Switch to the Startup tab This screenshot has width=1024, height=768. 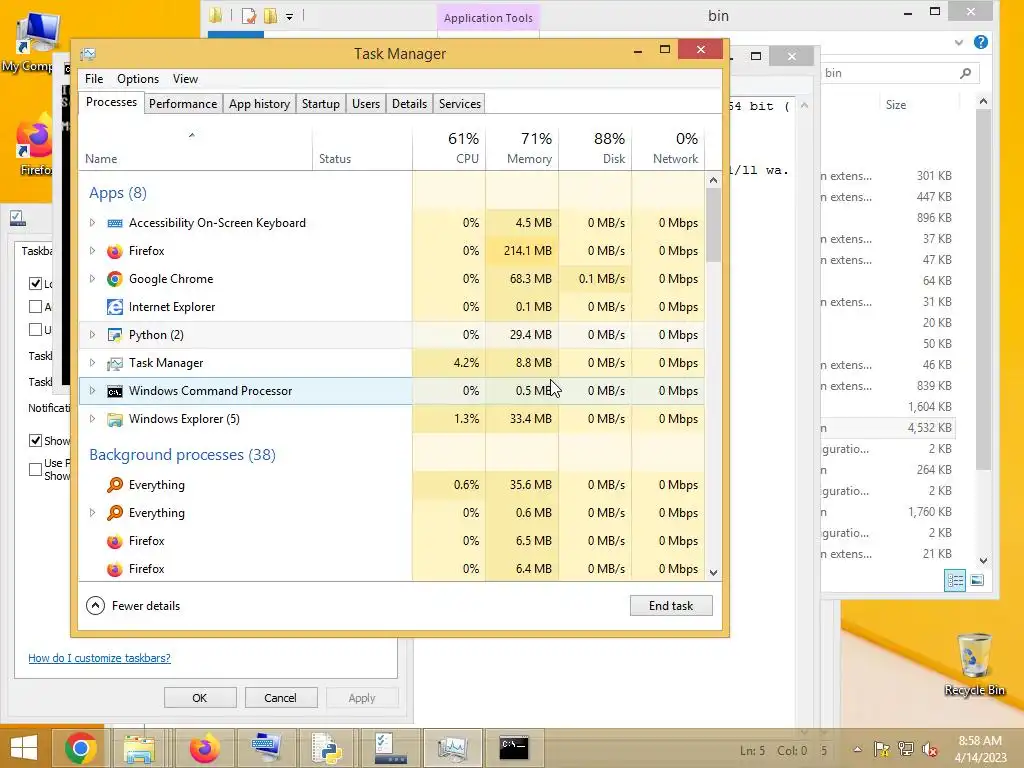pos(321,104)
